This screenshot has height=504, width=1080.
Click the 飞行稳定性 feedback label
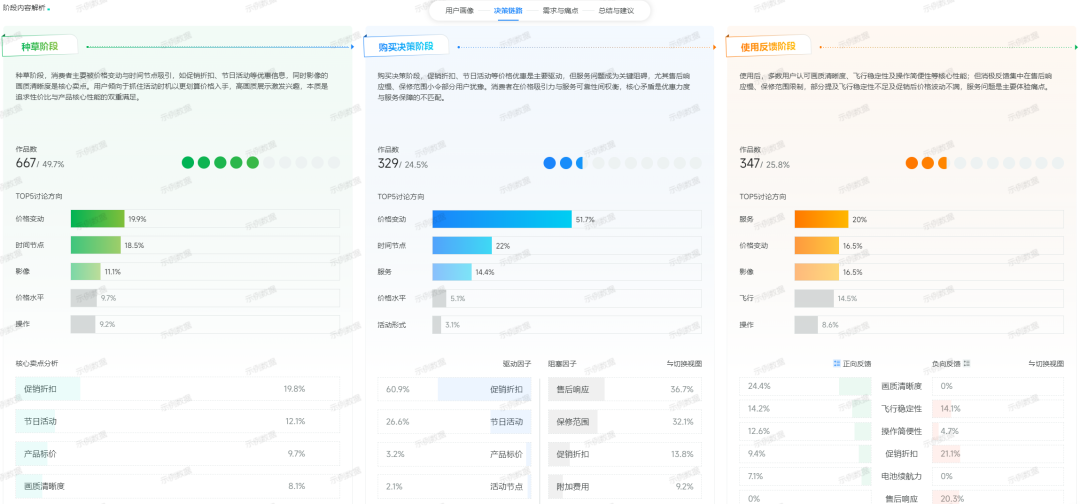tap(902, 408)
